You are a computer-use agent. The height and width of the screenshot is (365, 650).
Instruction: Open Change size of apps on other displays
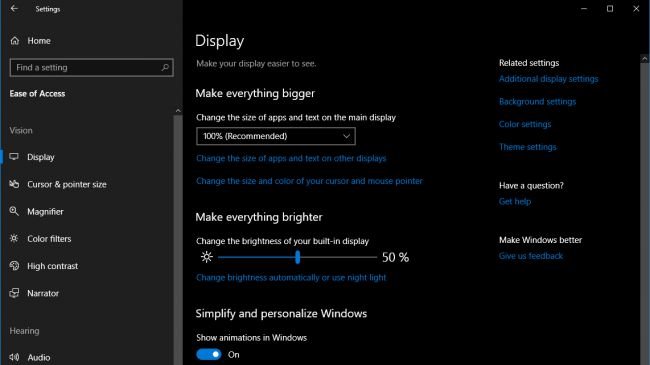(291, 158)
